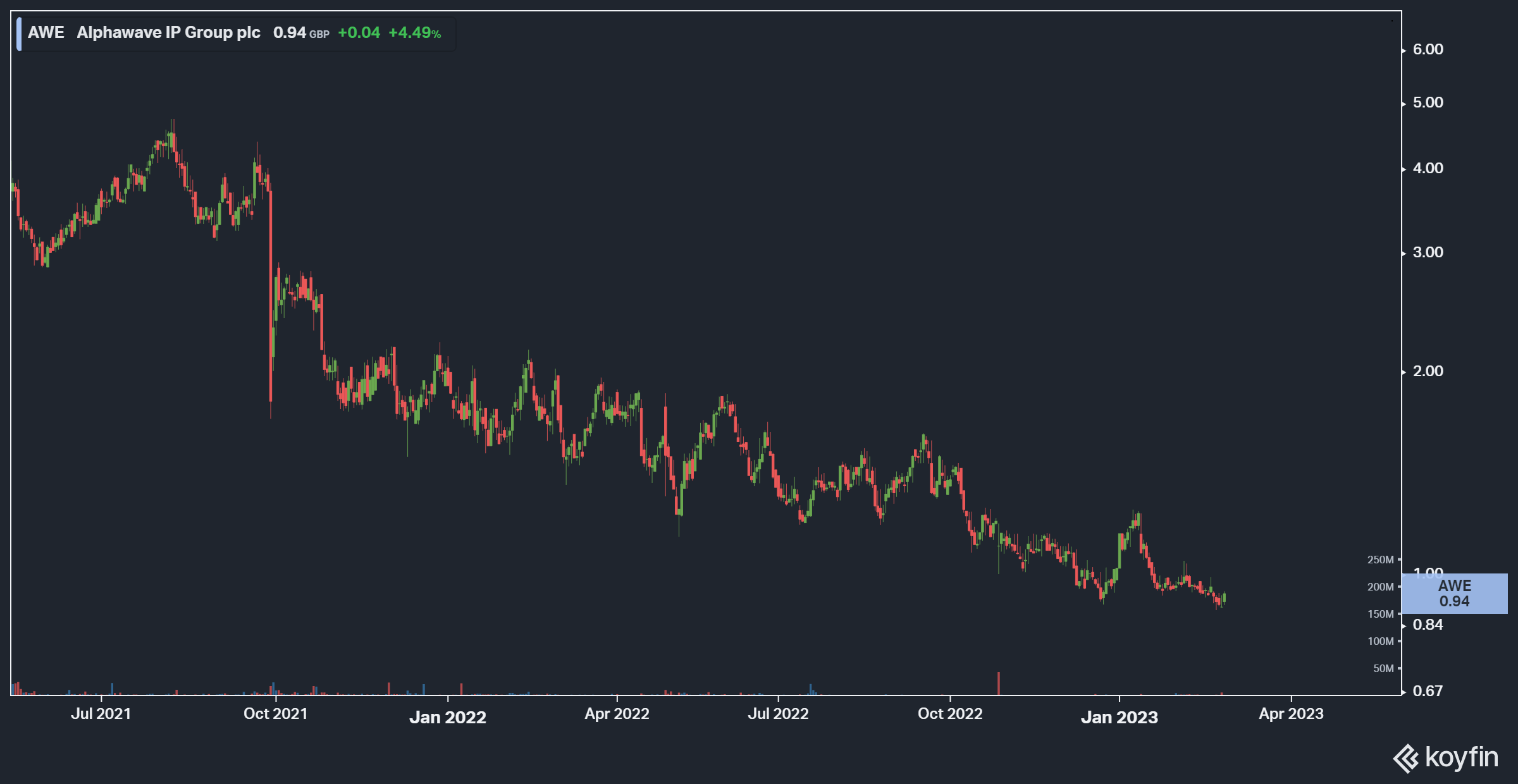Click the 0.67 price axis label
Image resolution: width=1518 pixels, height=784 pixels.
[1428, 691]
